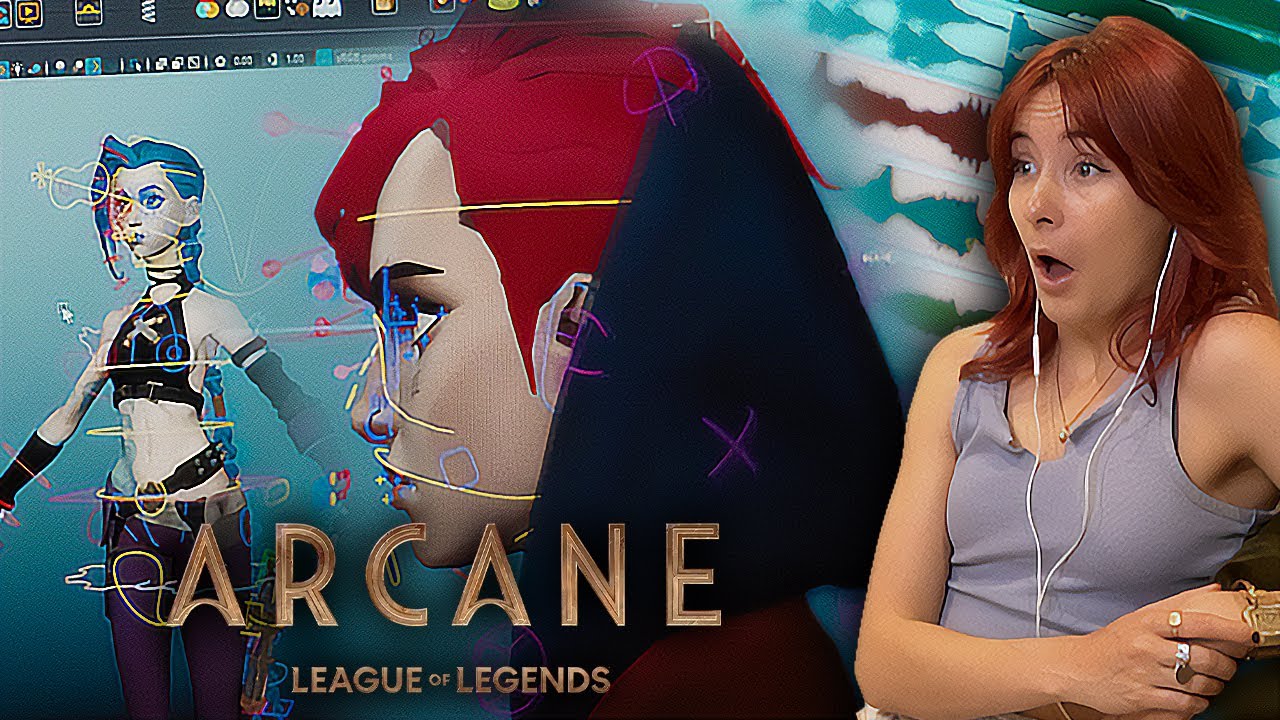1280x720 pixels.
Task: Click the yellow eyebrow curve control on face
Action: tap(495, 208)
